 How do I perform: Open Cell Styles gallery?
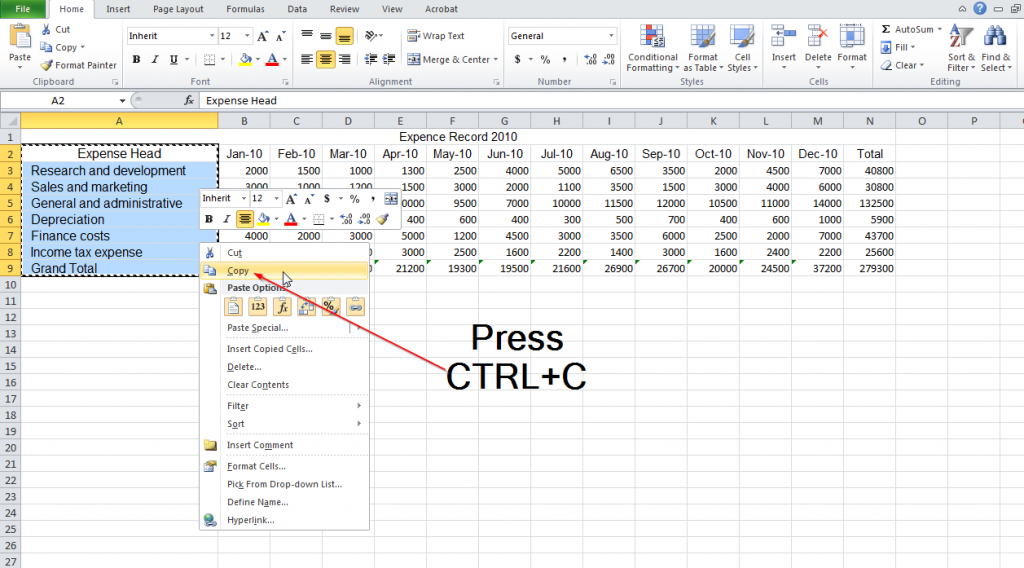(x=742, y=48)
